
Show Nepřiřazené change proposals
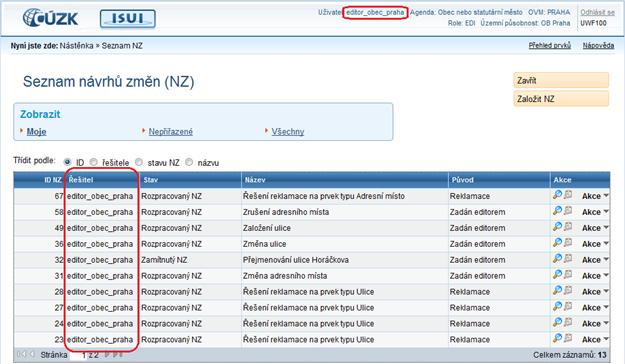[x=171, y=132]
